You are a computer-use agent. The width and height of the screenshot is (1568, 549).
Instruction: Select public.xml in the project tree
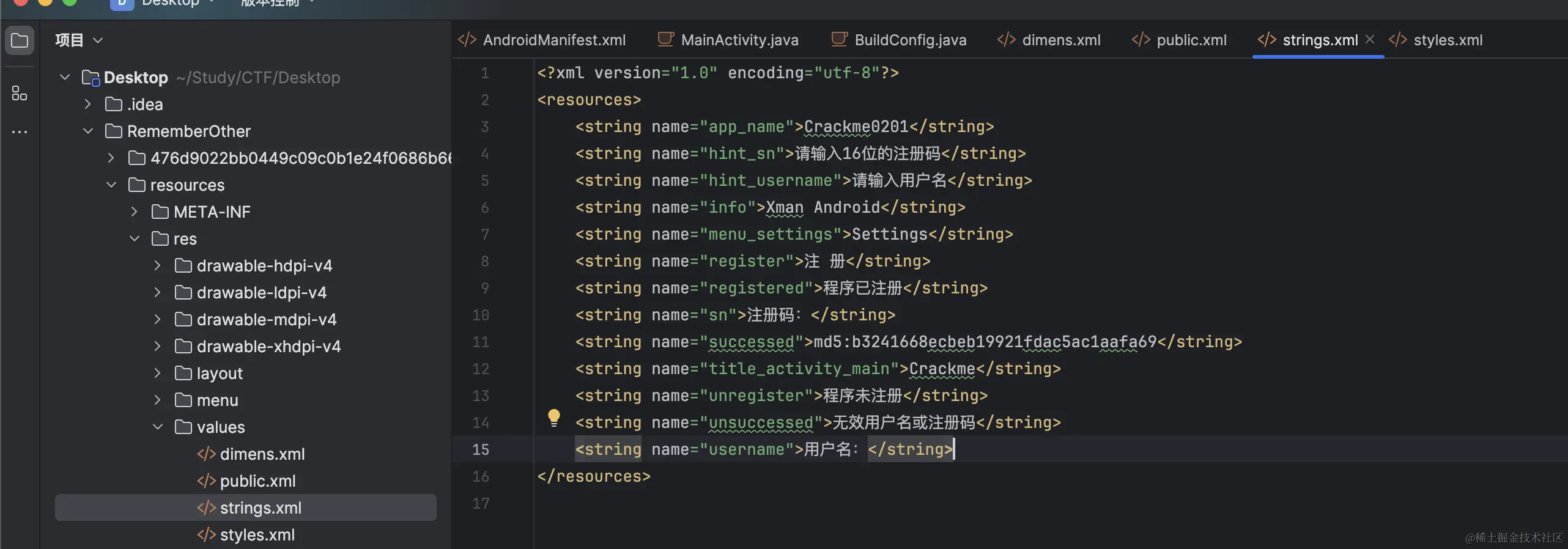pyautogui.click(x=257, y=481)
